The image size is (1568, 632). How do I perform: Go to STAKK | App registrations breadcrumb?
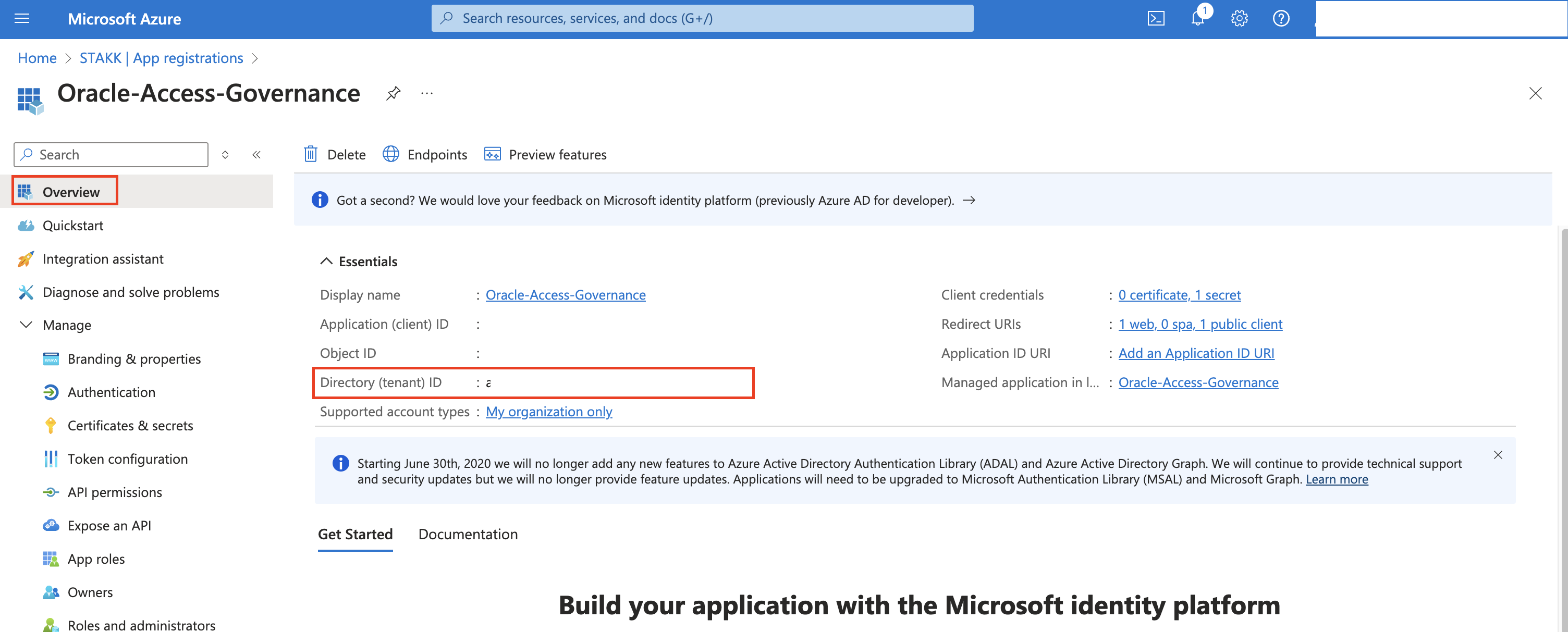(x=161, y=58)
